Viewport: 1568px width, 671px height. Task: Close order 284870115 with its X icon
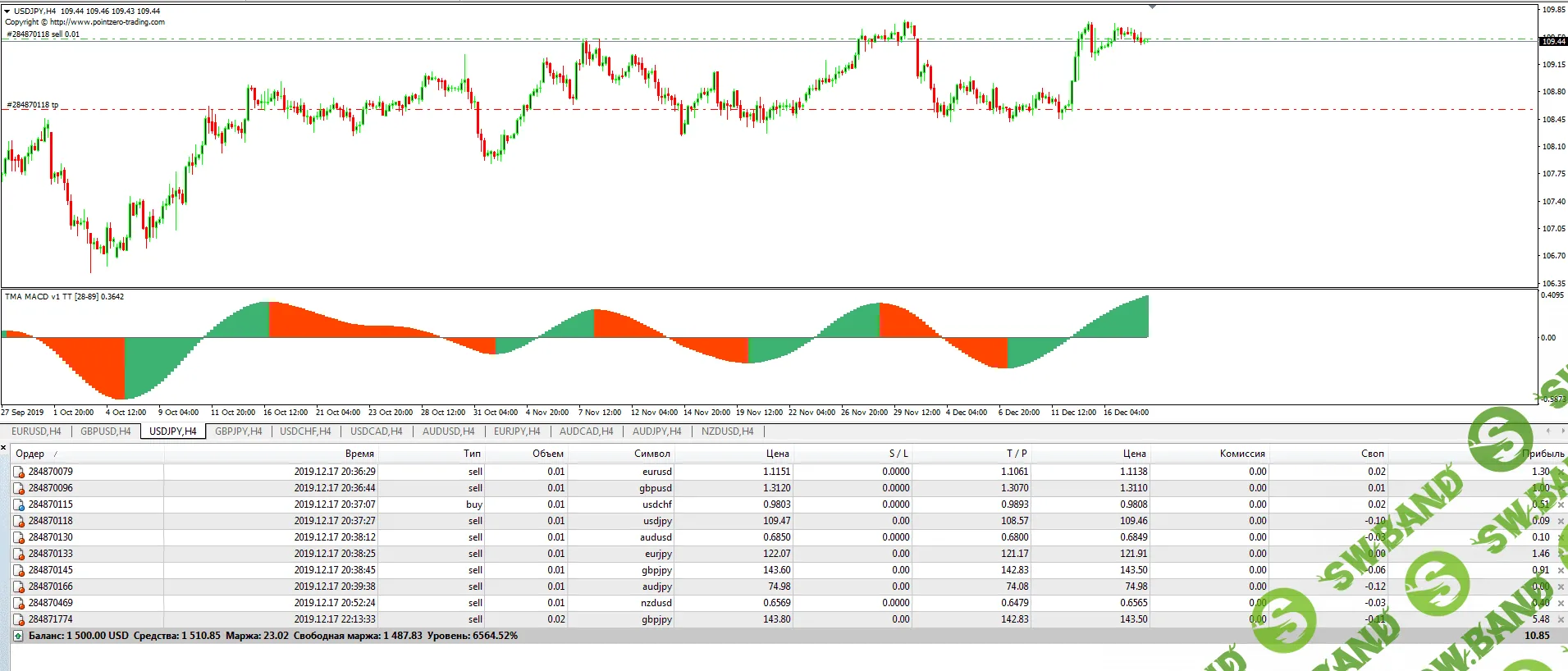click(x=1561, y=504)
